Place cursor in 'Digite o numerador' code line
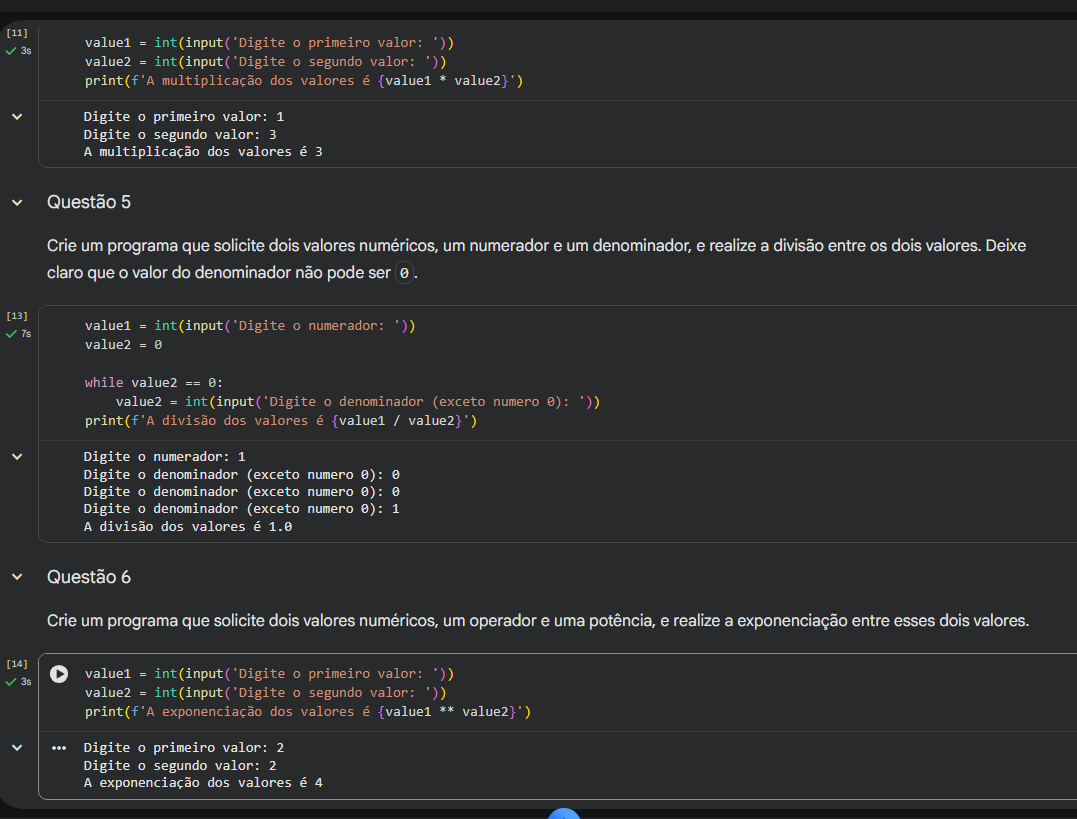Screen dimensions: 1077x819 (250, 326)
